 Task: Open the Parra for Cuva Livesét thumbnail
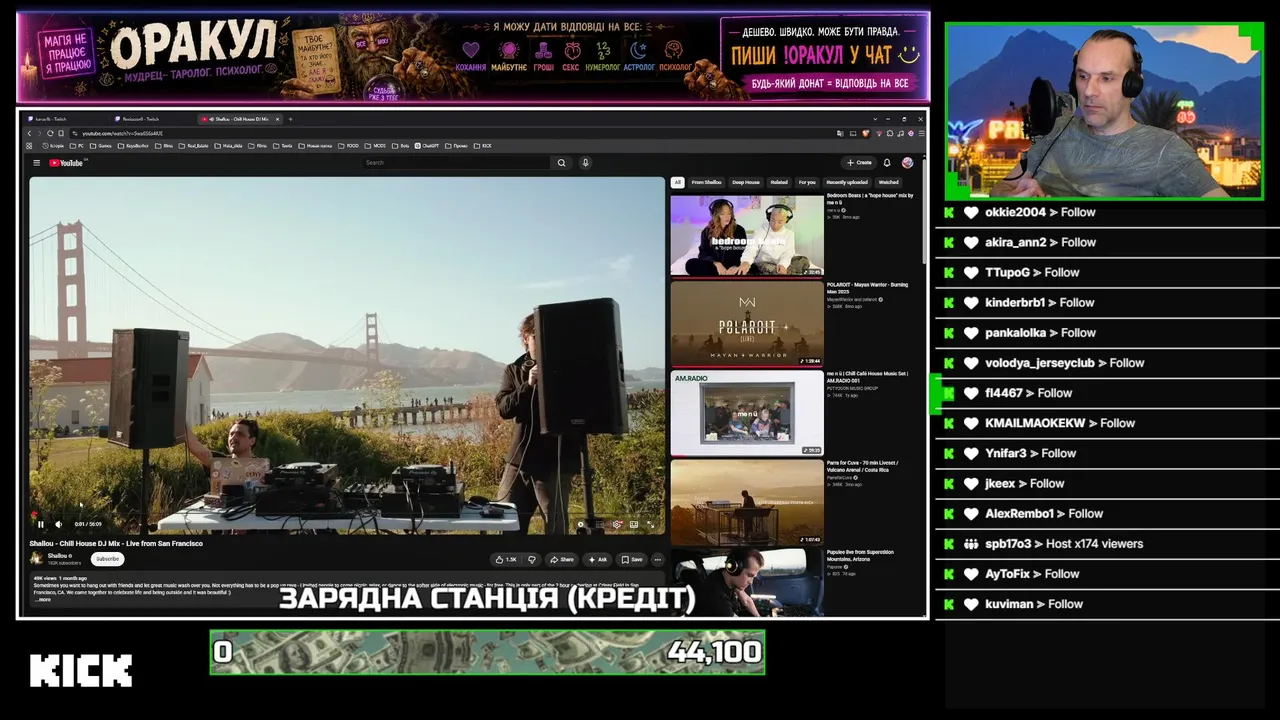point(747,502)
